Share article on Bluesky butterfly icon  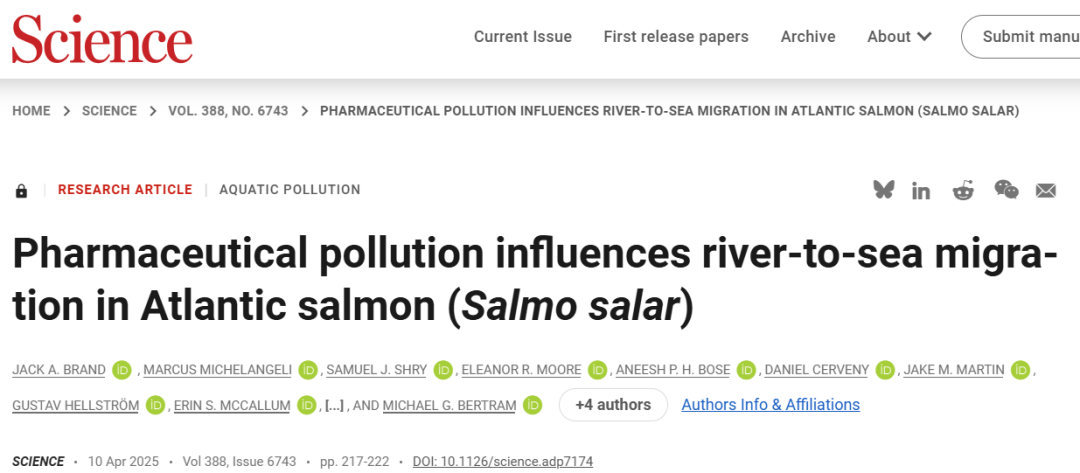(884, 190)
